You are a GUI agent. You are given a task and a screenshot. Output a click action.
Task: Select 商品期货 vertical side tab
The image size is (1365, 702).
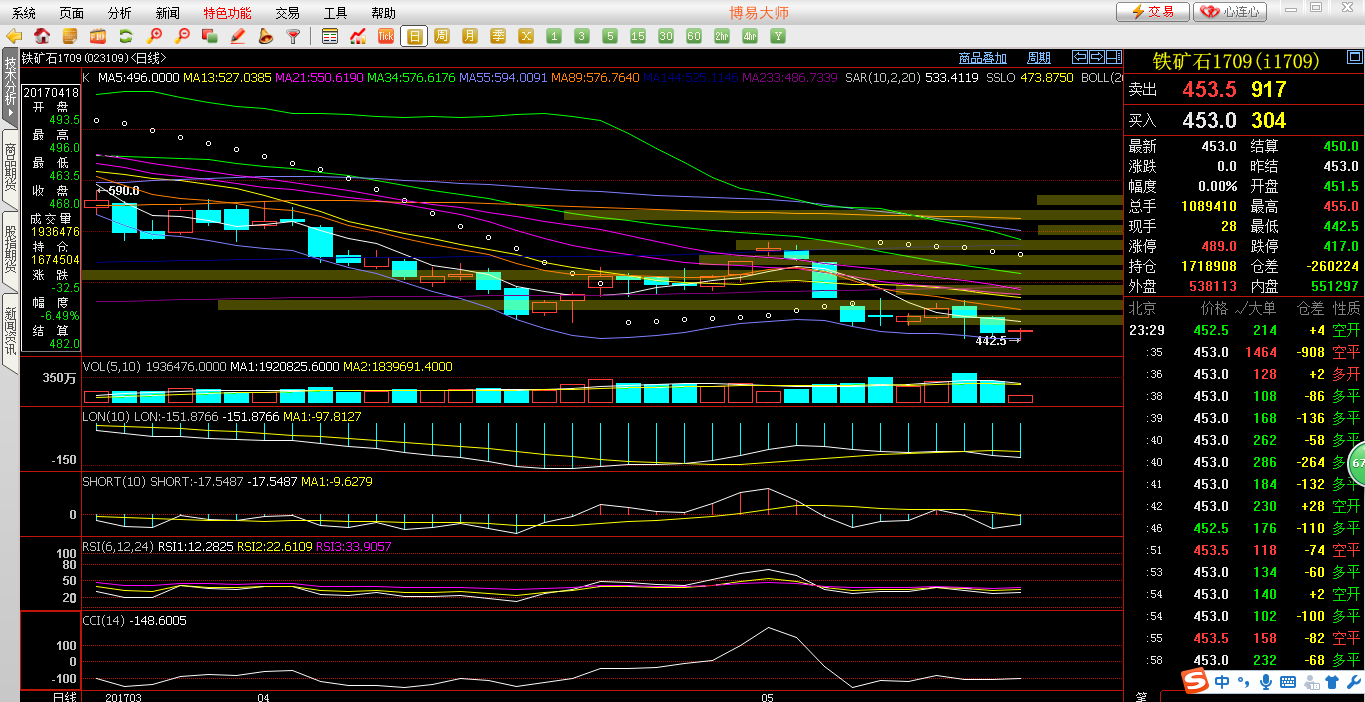(10, 168)
